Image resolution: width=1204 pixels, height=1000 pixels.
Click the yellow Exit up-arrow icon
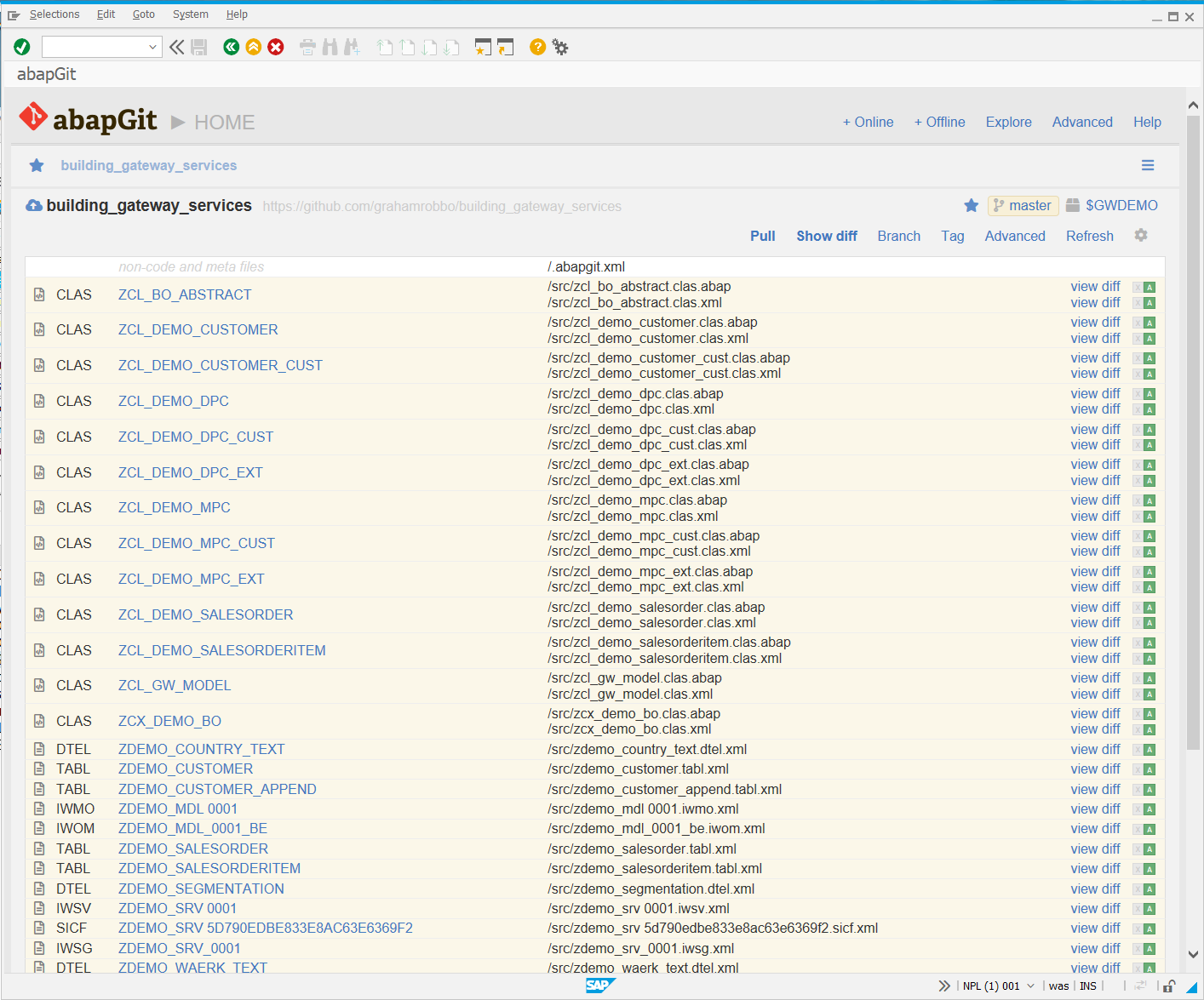click(253, 47)
